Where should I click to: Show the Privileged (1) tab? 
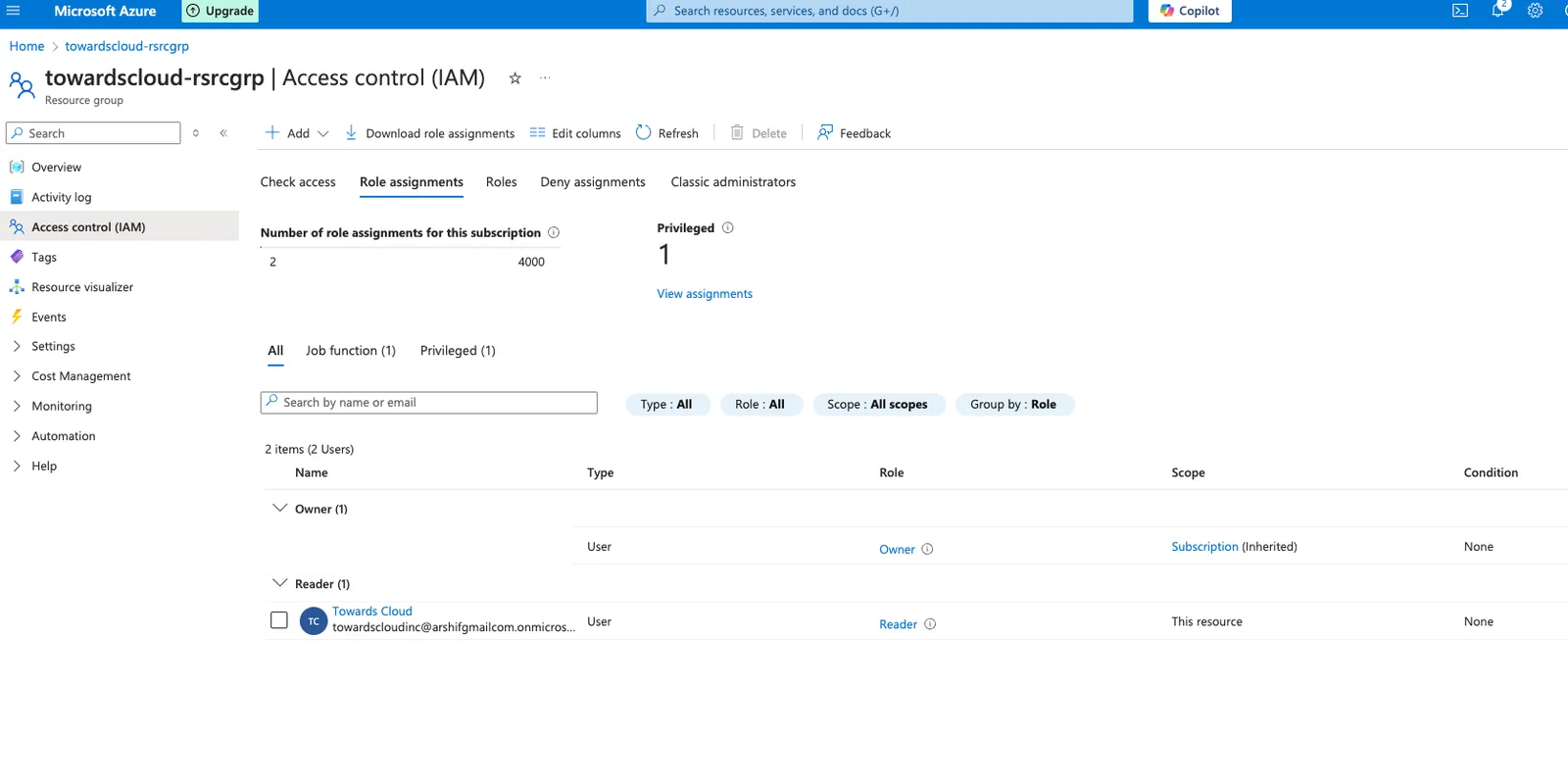point(458,351)
